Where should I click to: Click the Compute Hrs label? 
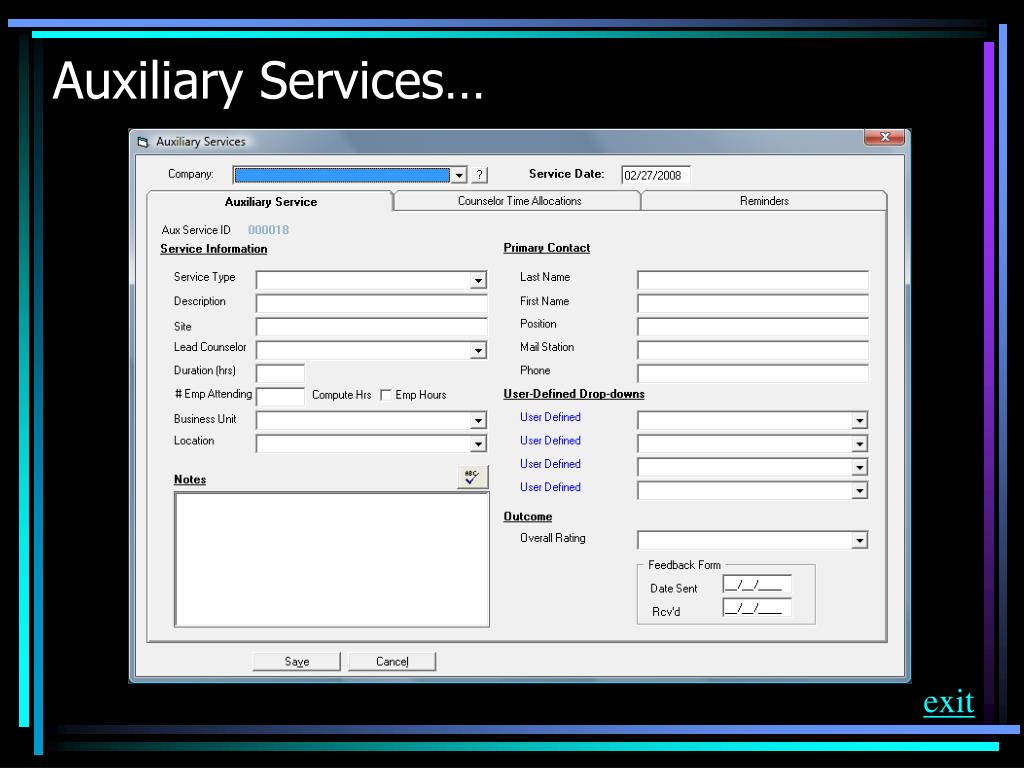pos(342,395)
